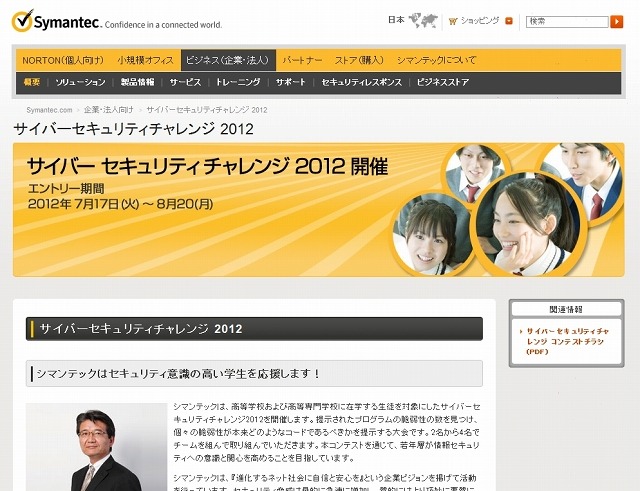Open the コンテストチラシ (PDF) link
Screen dimensions: 640x491
point(567,341)
